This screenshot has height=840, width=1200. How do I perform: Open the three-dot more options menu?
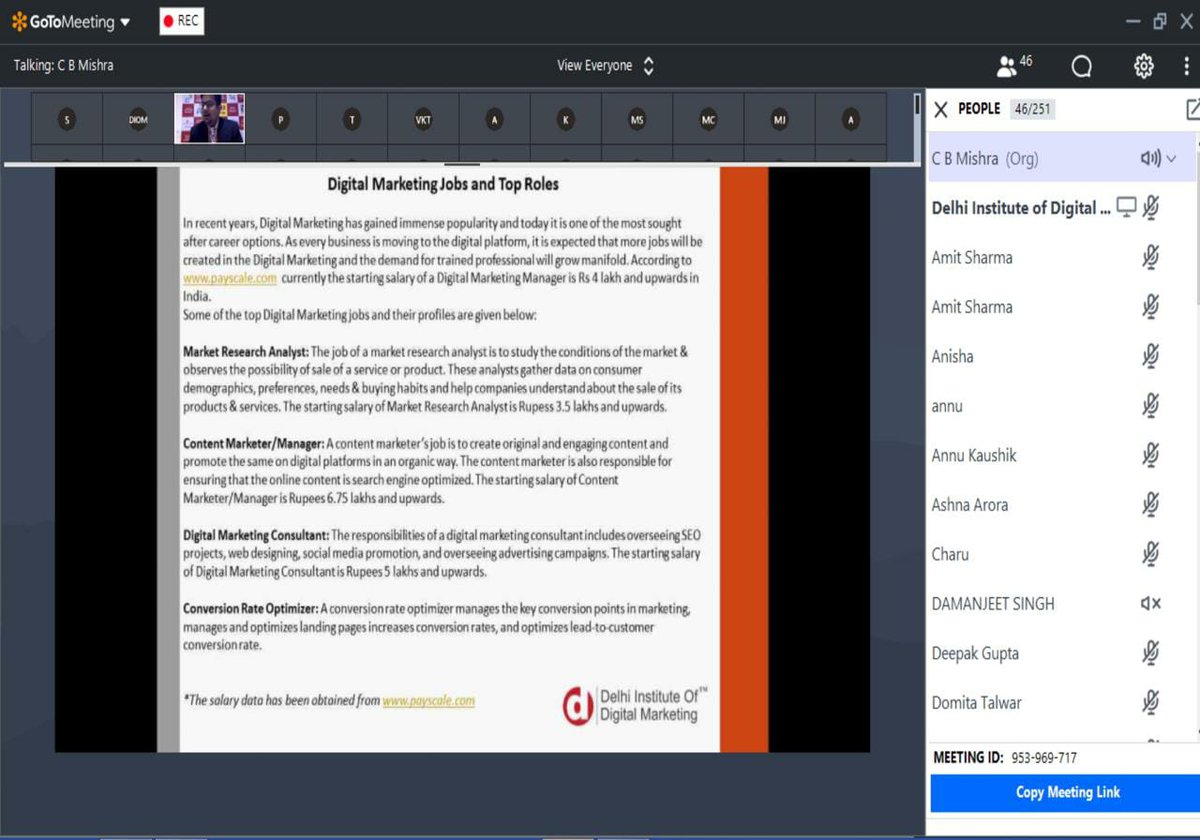point(1188,66)
